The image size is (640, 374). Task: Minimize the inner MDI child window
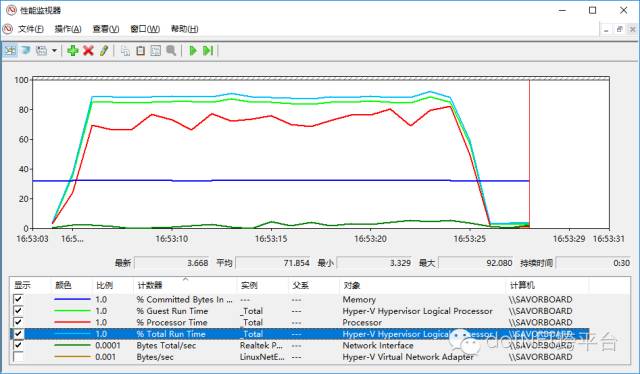click(606, 29)
